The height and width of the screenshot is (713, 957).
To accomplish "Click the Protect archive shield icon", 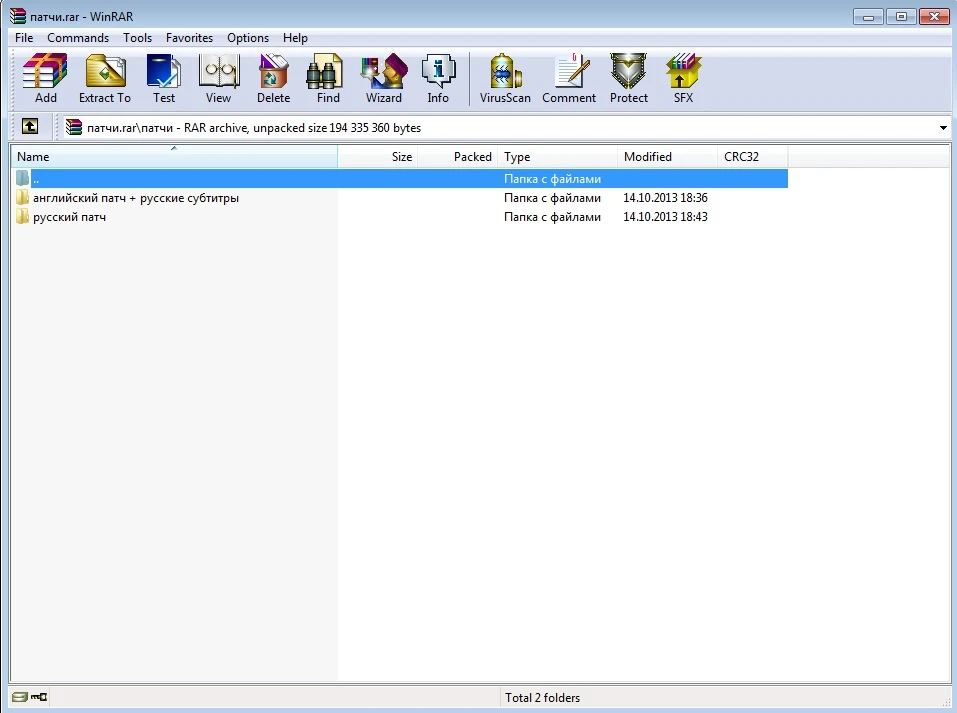I will (629, 78).
